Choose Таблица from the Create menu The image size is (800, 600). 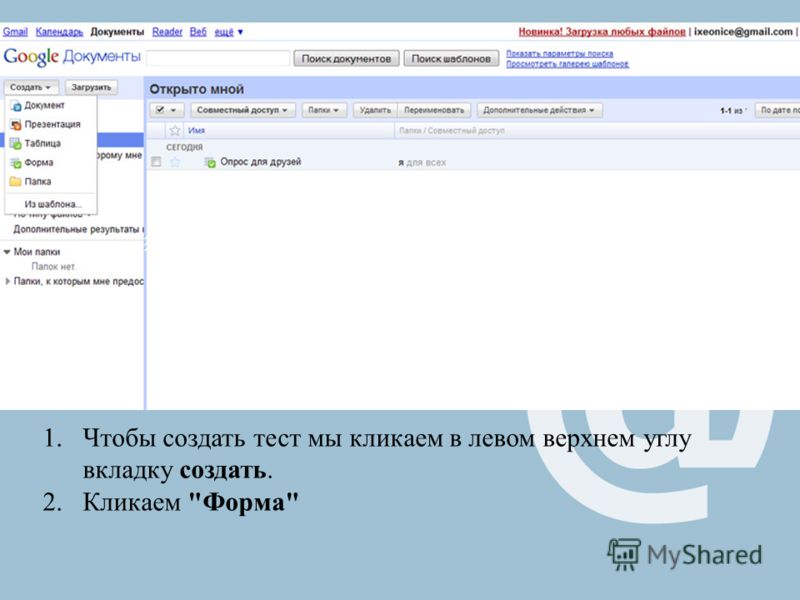[x=42, y=143]
